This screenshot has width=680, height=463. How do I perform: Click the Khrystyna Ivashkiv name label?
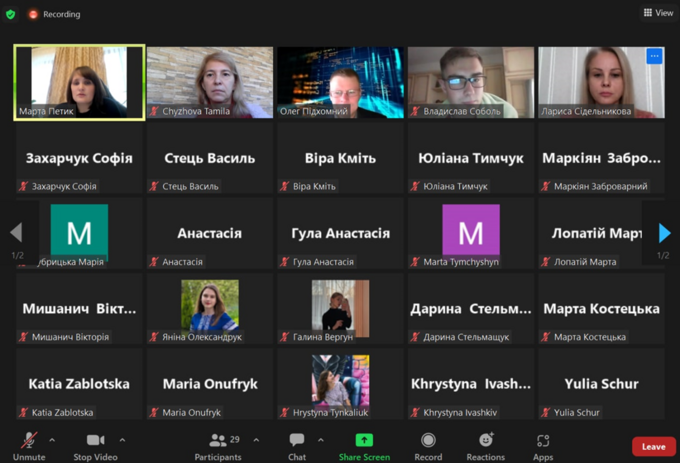coord(460,412)
